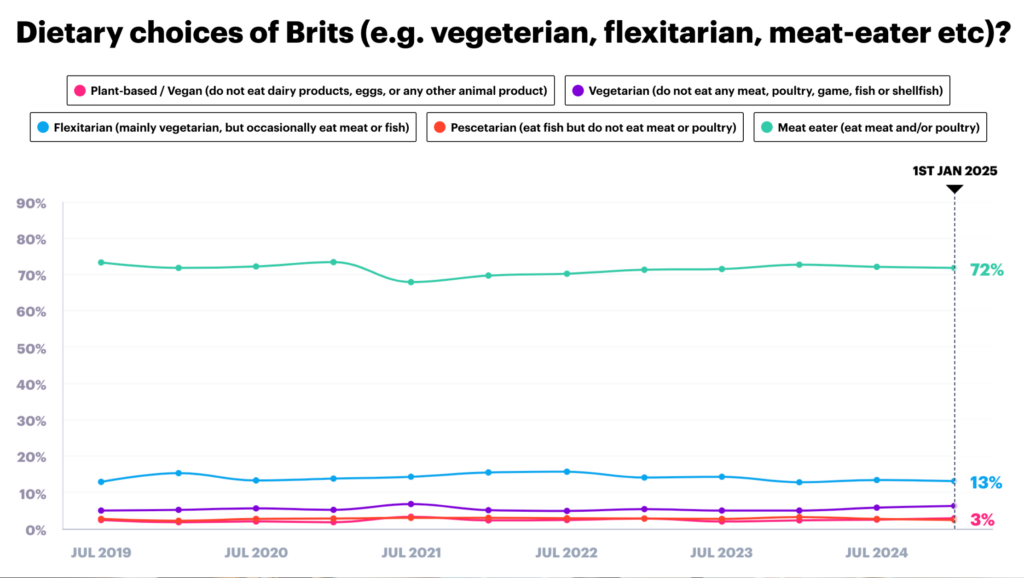The image size is (1024, 578).
Task: Select the black triangle date marker
Action: pos(954,188)
